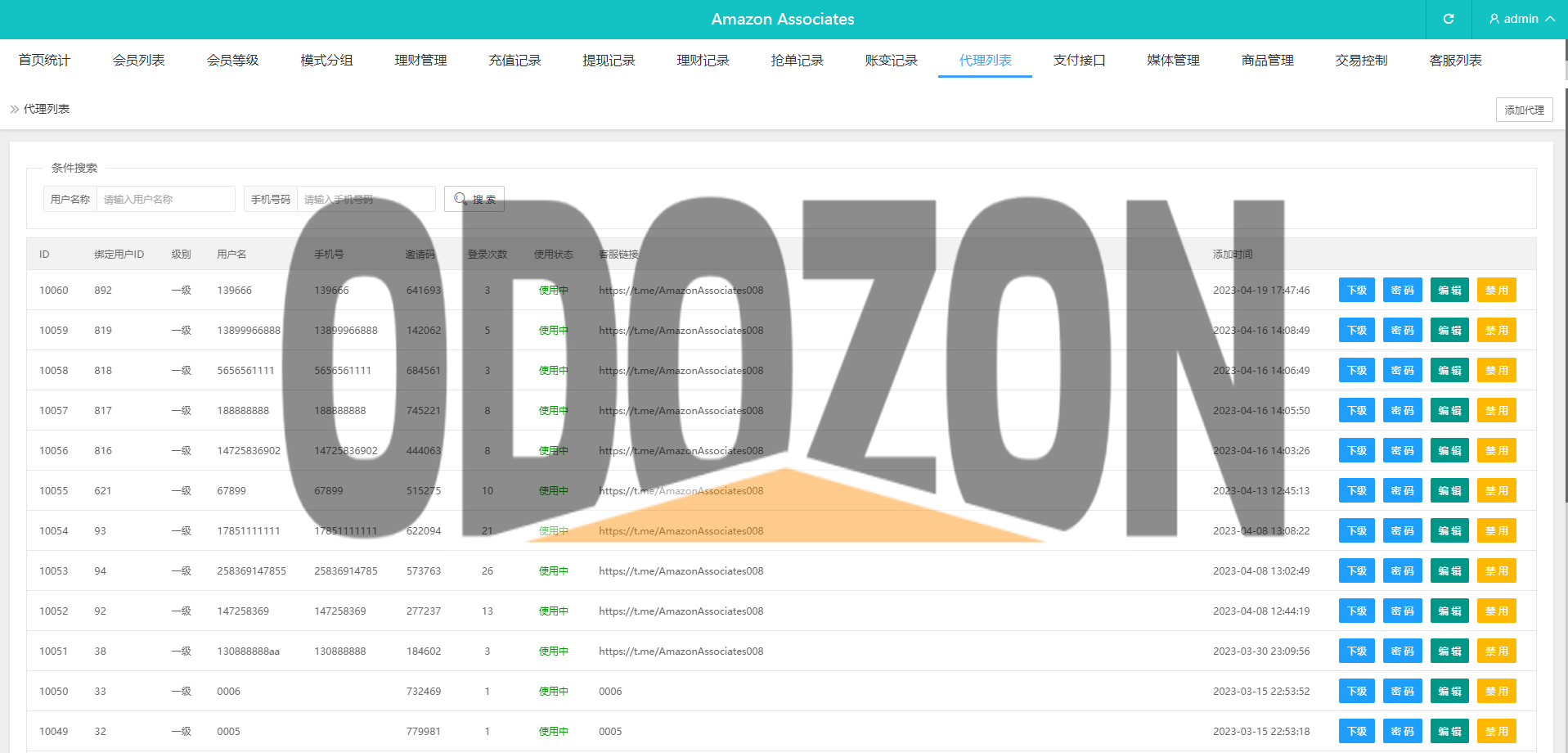Click 禁用 for agent ID 10056

pos(1496,451)
